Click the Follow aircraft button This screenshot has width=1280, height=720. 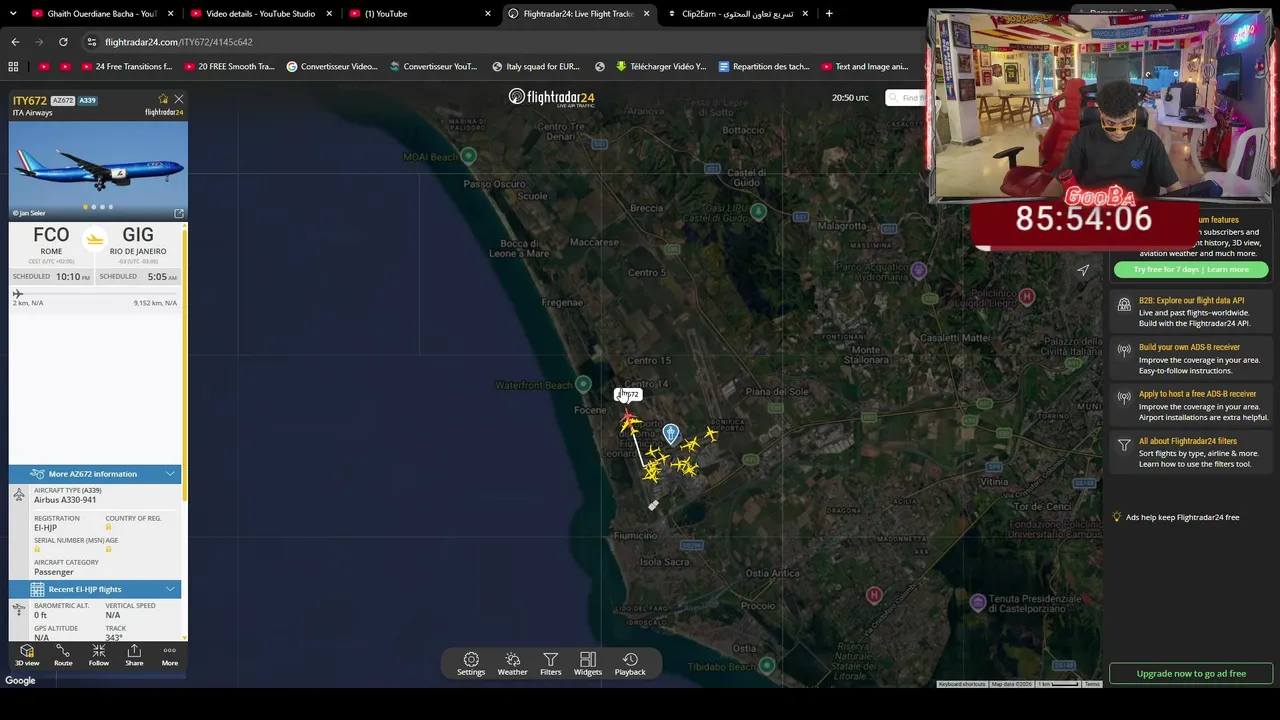pyautogui.click(x=98, y=656)
